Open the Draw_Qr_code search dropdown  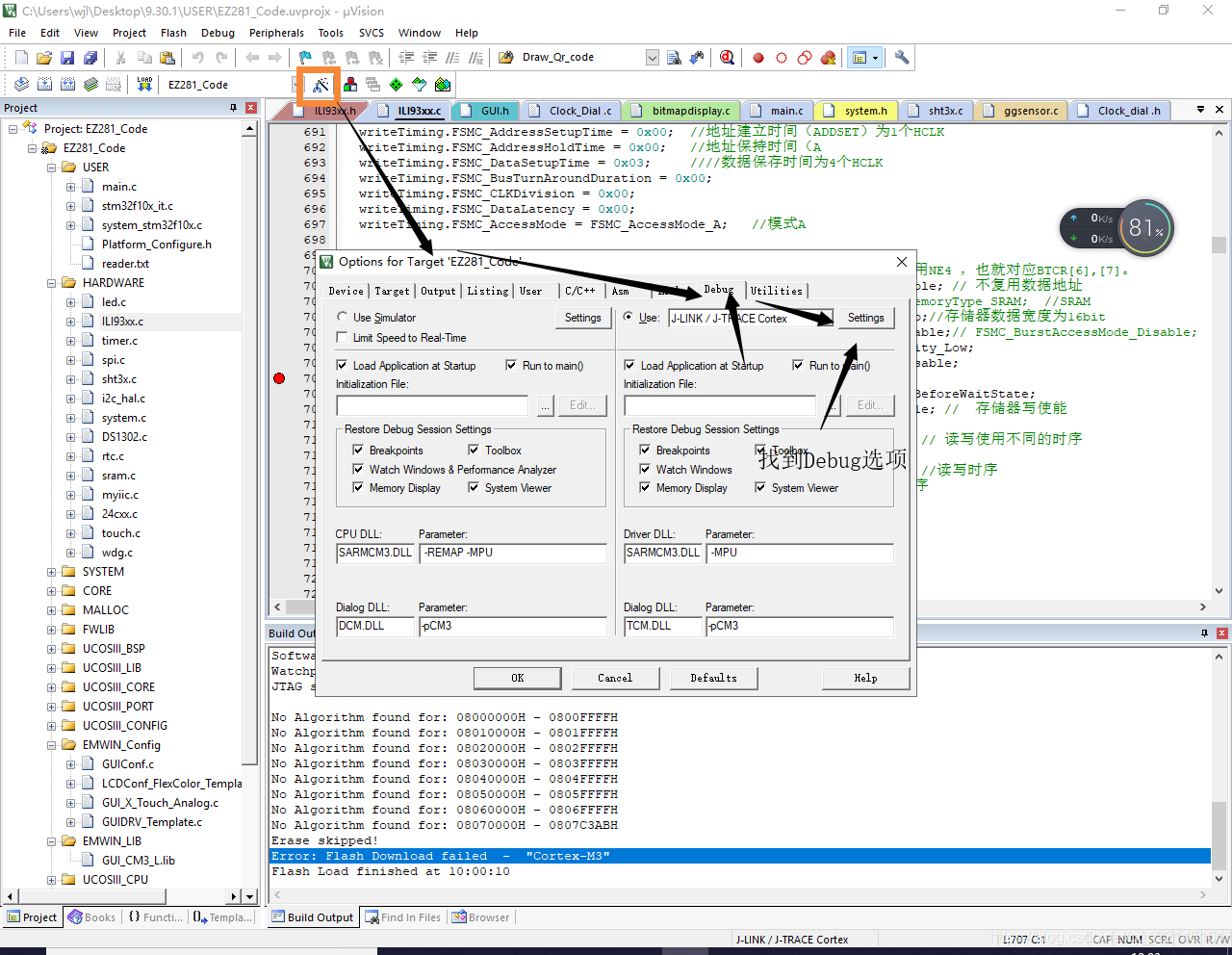[653, 58]
